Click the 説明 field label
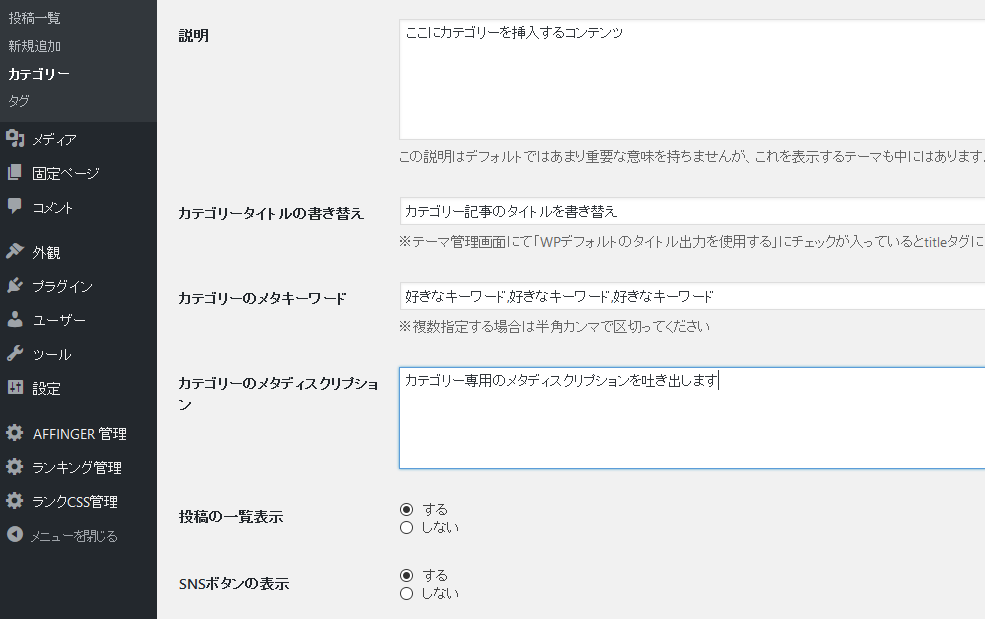 [193, 35]
